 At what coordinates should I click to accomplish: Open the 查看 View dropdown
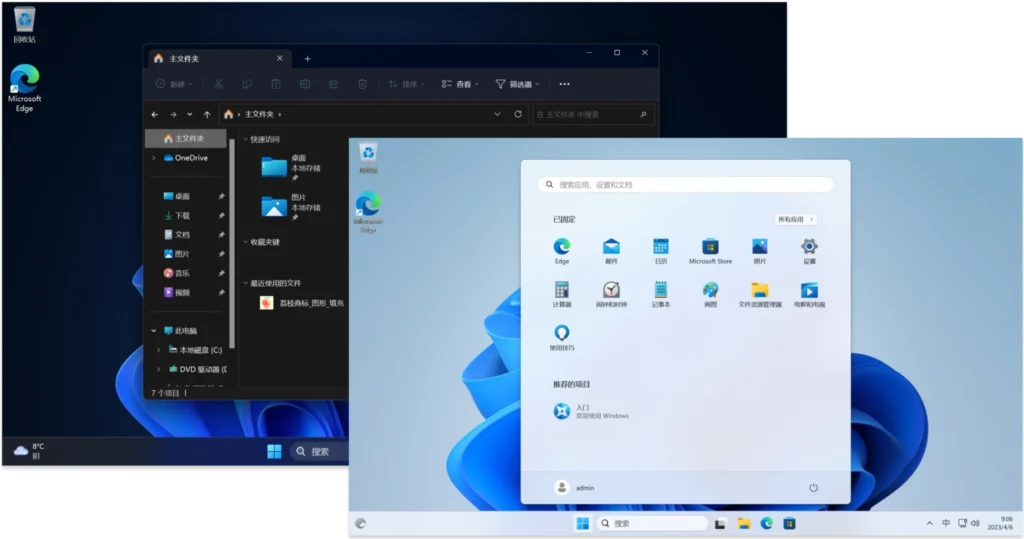tap(460, 84)
